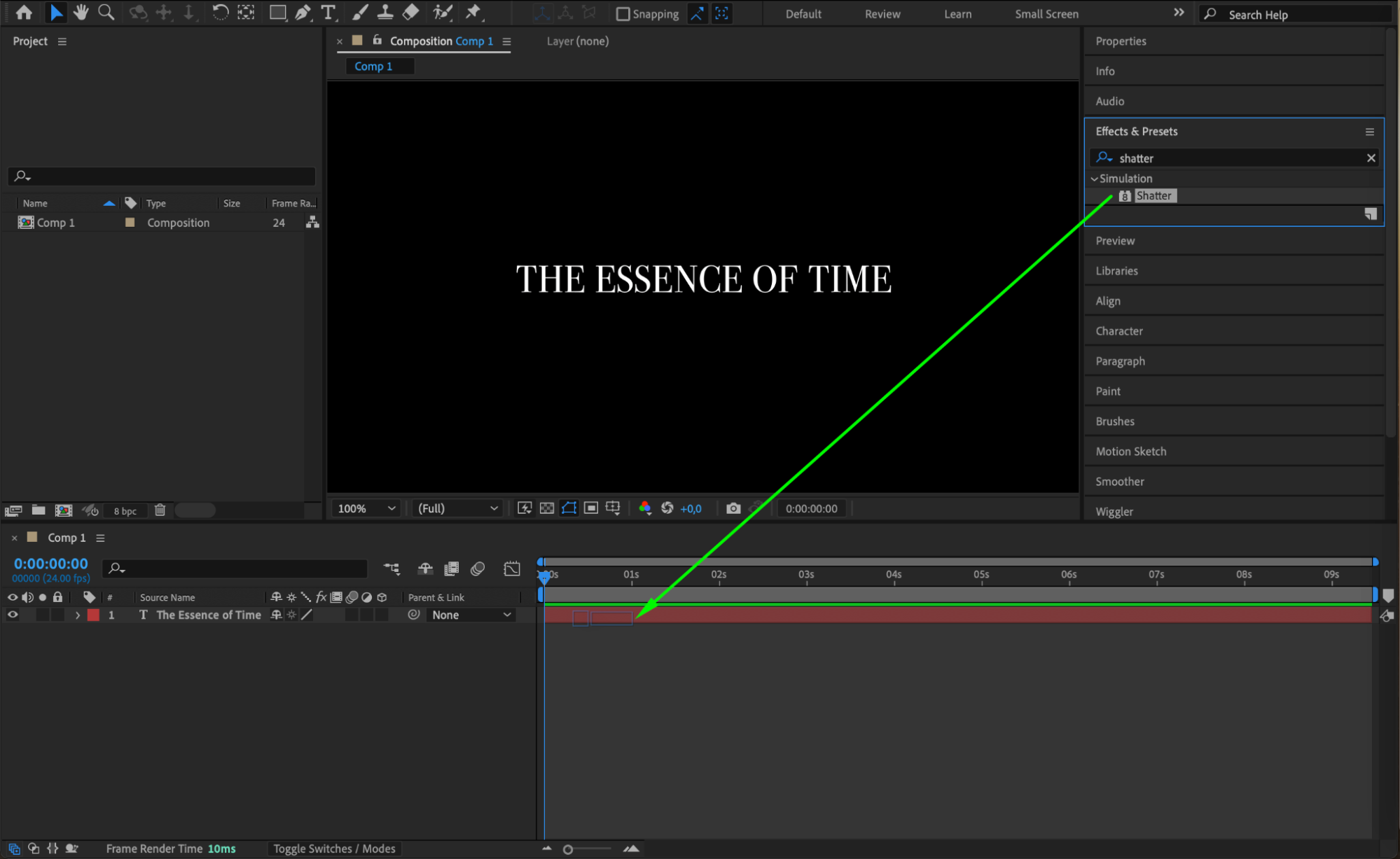Select the Pen tool

303,12
